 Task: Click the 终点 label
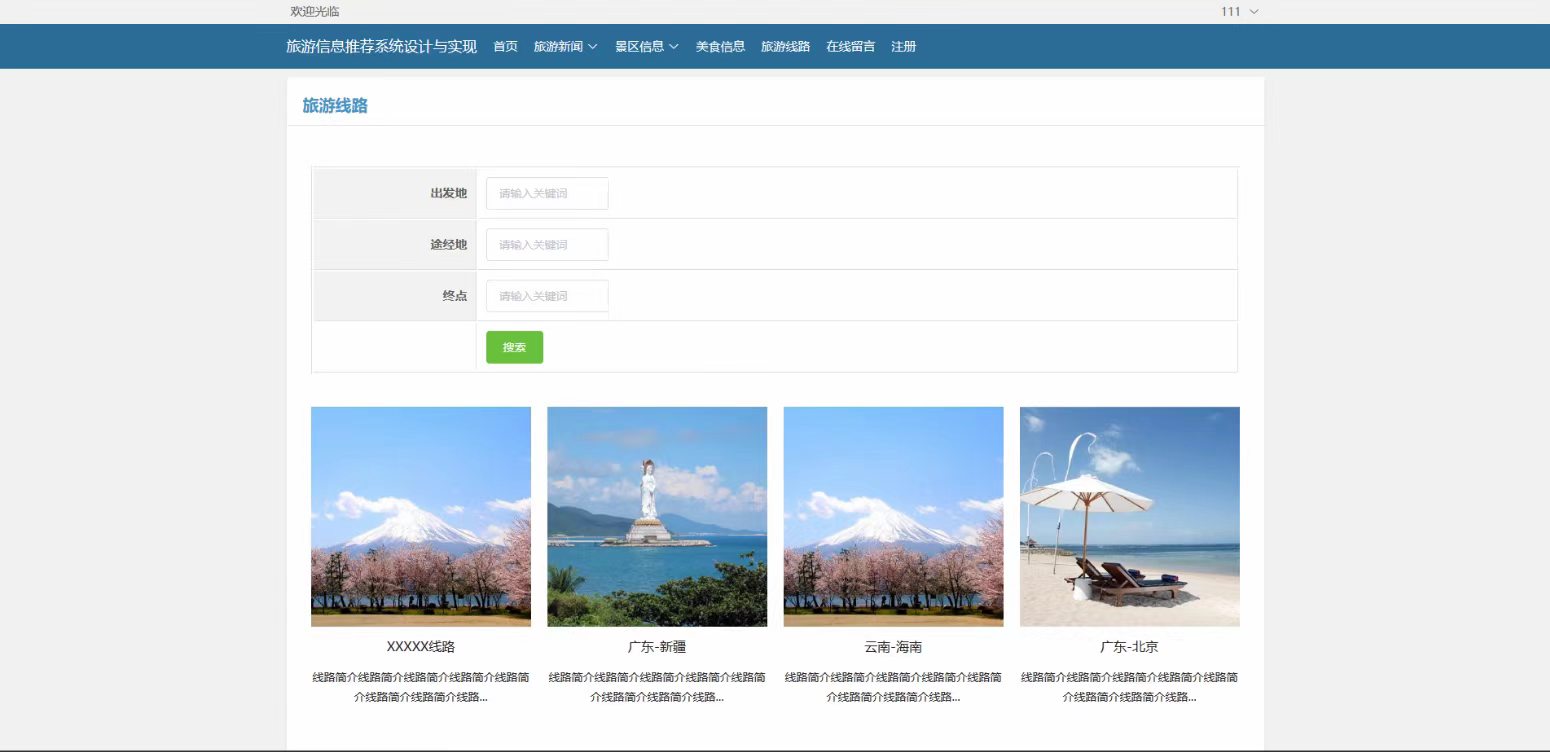[455, 296]
